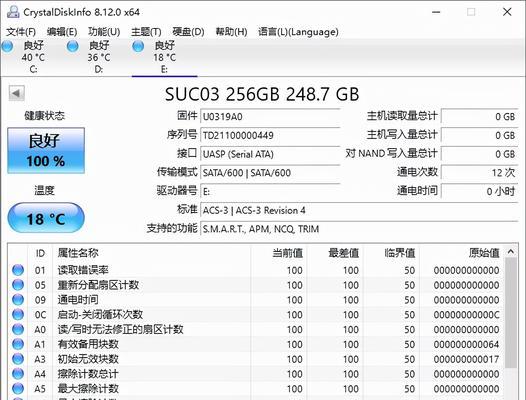526x400 pixels.
Task: Open the 主题(T) menu
Action: click(146, 32)
